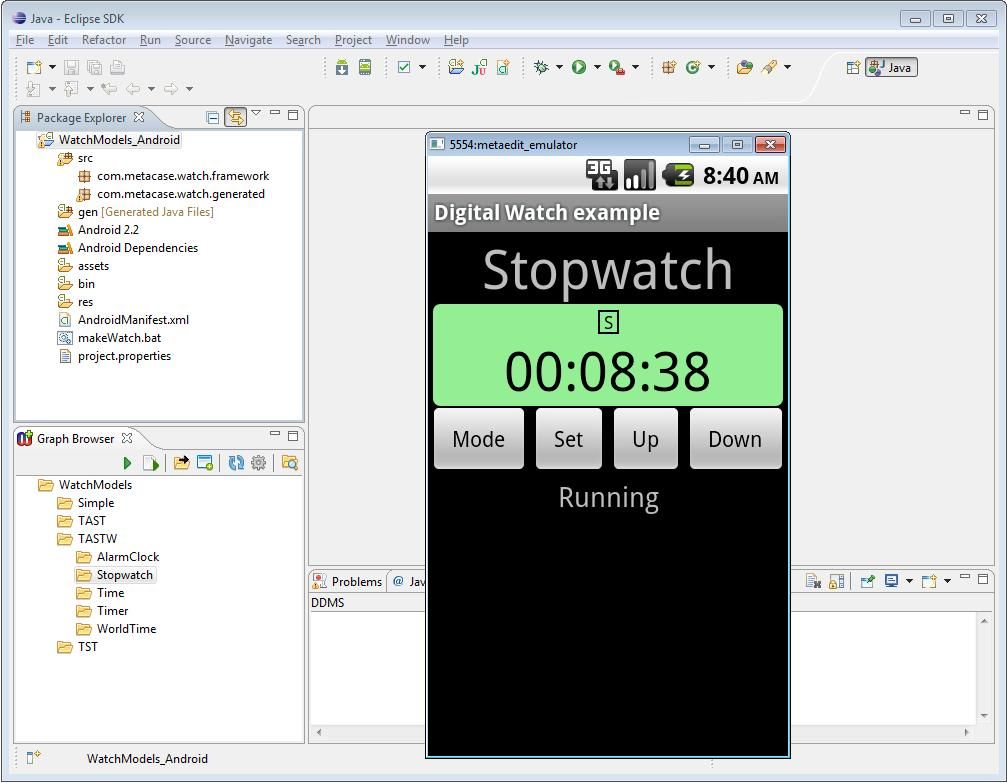Open the New Java Class wizard icon
The image size is (1007, 783).
click(503, 67)
